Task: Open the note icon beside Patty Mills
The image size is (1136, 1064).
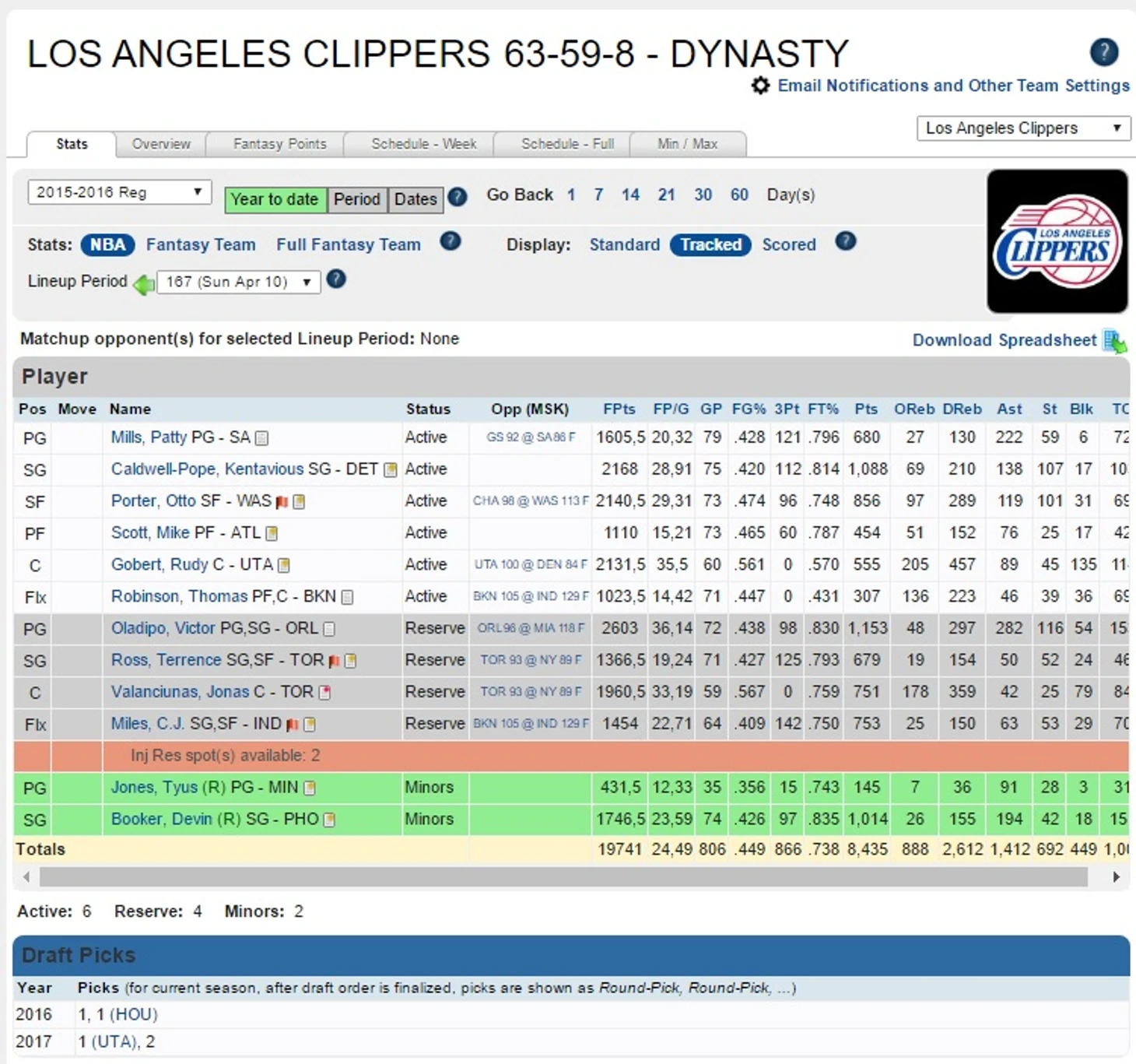Action: pyautogui.click(x=262, y=438)
